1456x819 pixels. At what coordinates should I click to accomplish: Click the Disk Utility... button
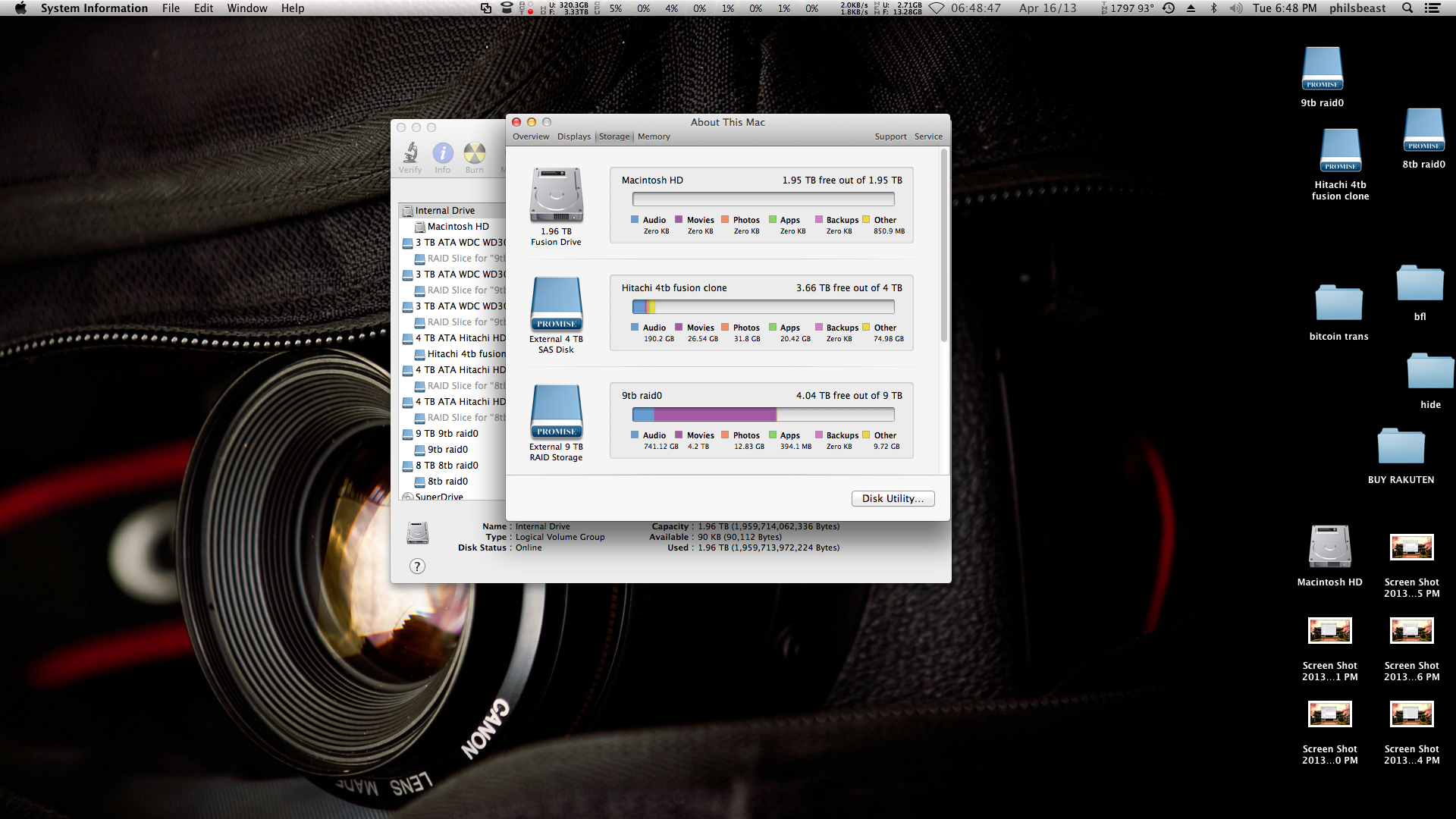[x=893, y=498]
